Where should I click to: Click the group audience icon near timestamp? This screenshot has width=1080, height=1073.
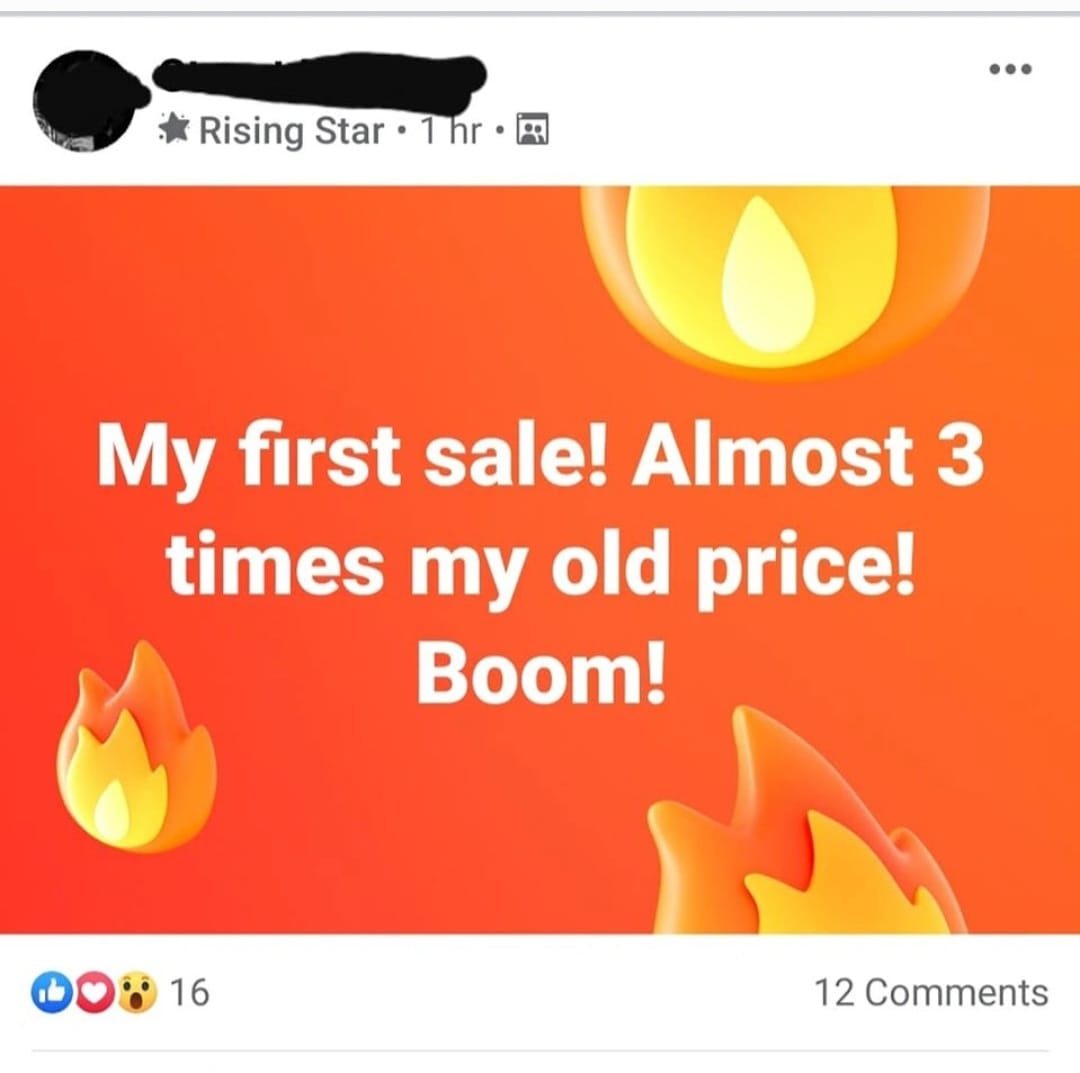coord(532,129)
